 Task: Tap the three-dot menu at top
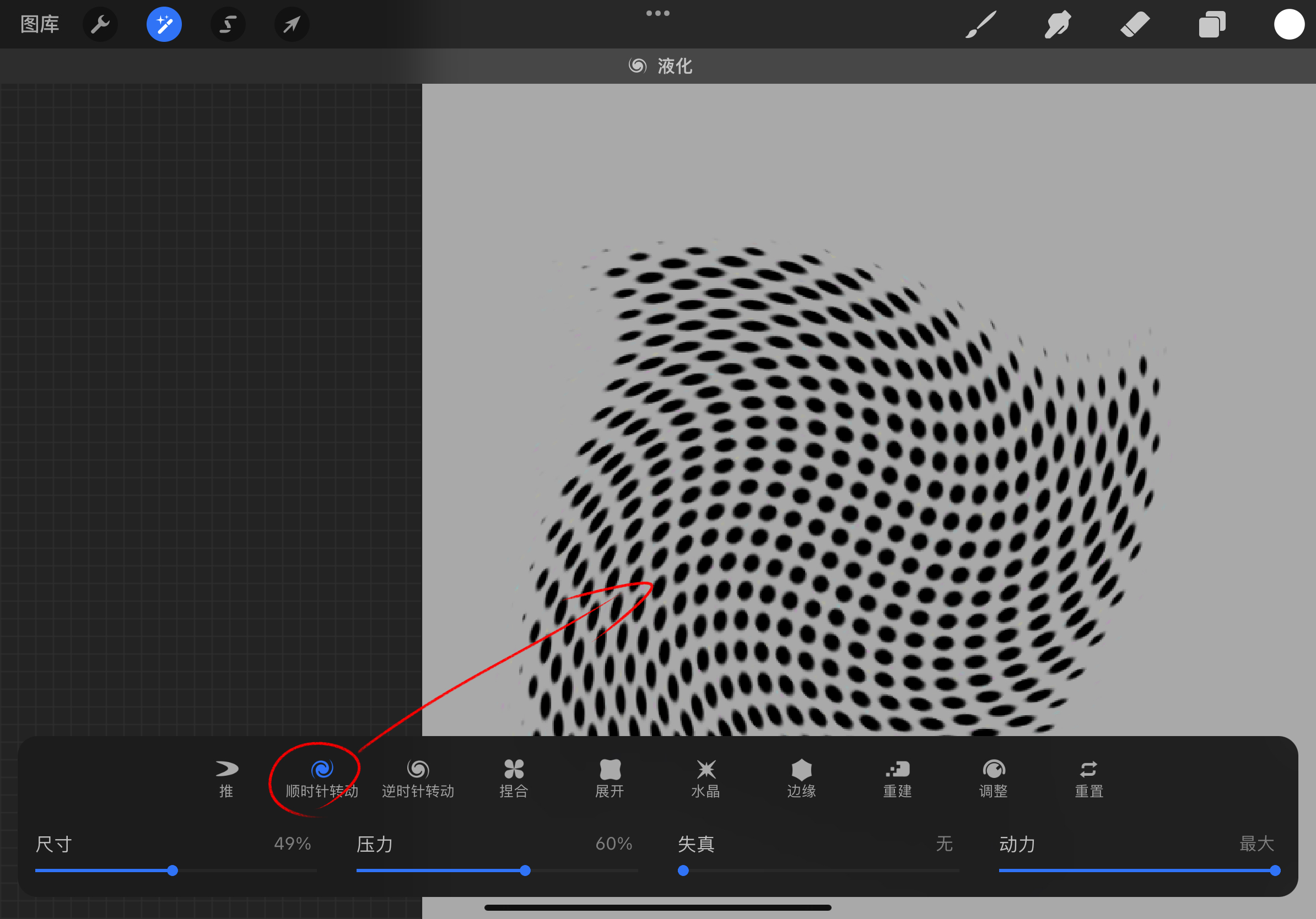657,13
